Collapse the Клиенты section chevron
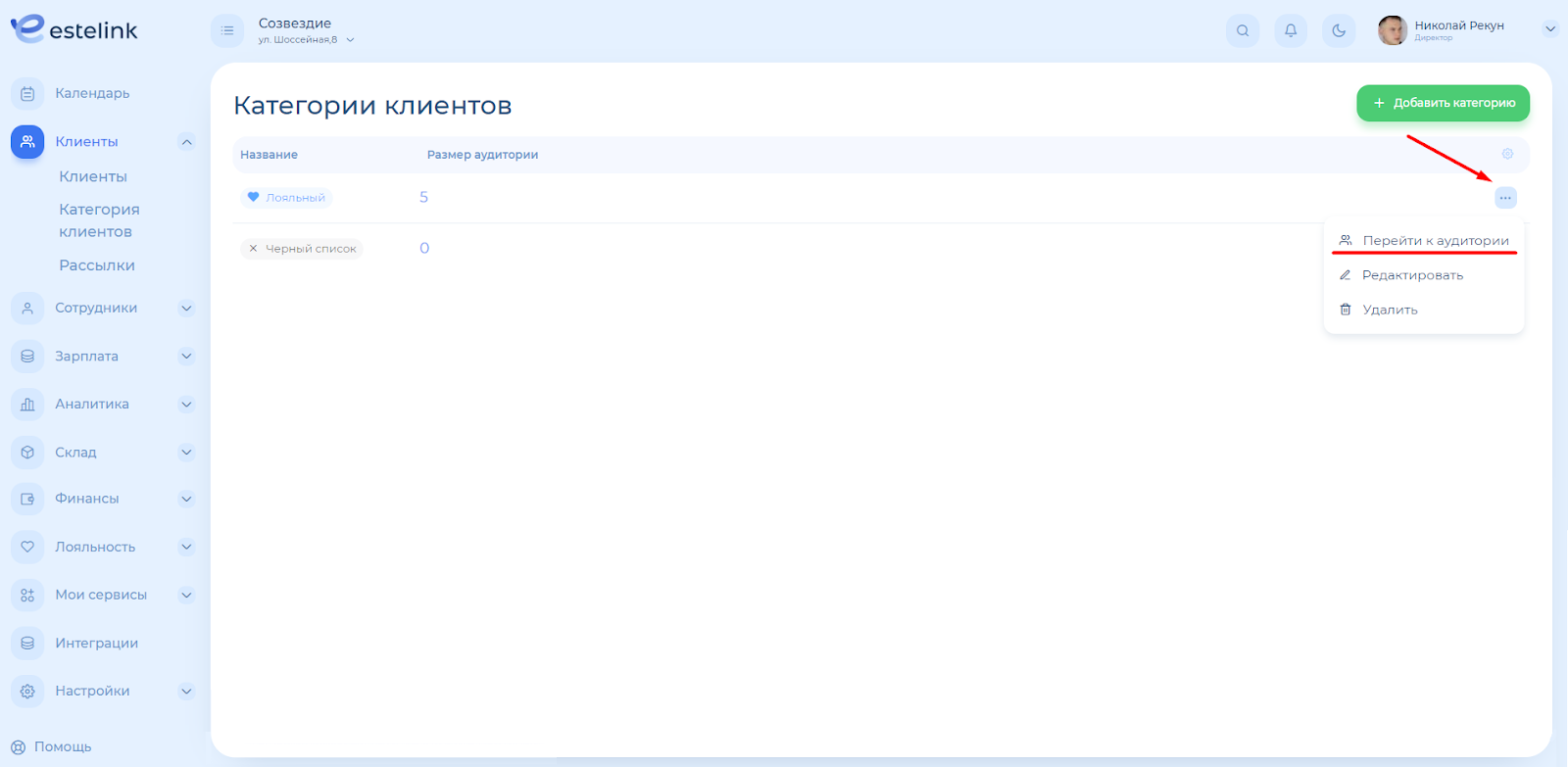 tap(186, 142)
